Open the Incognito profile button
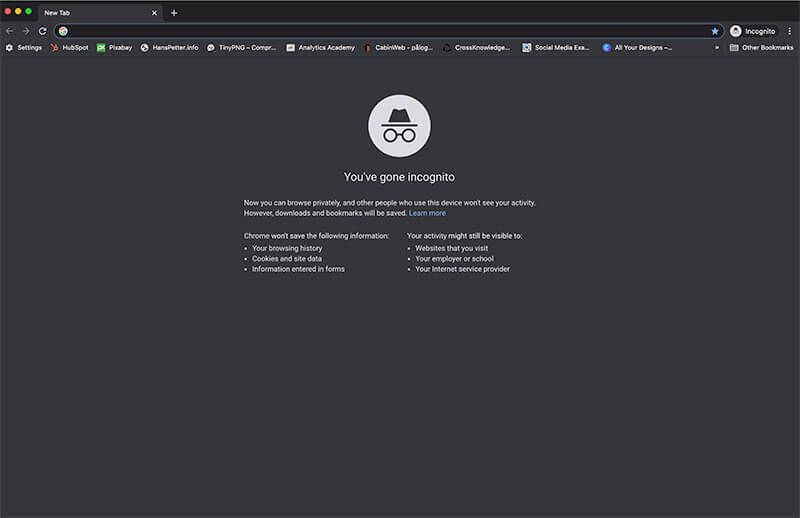Image resolution: width=800 pixels, height=518 pixels. (753, 31)
